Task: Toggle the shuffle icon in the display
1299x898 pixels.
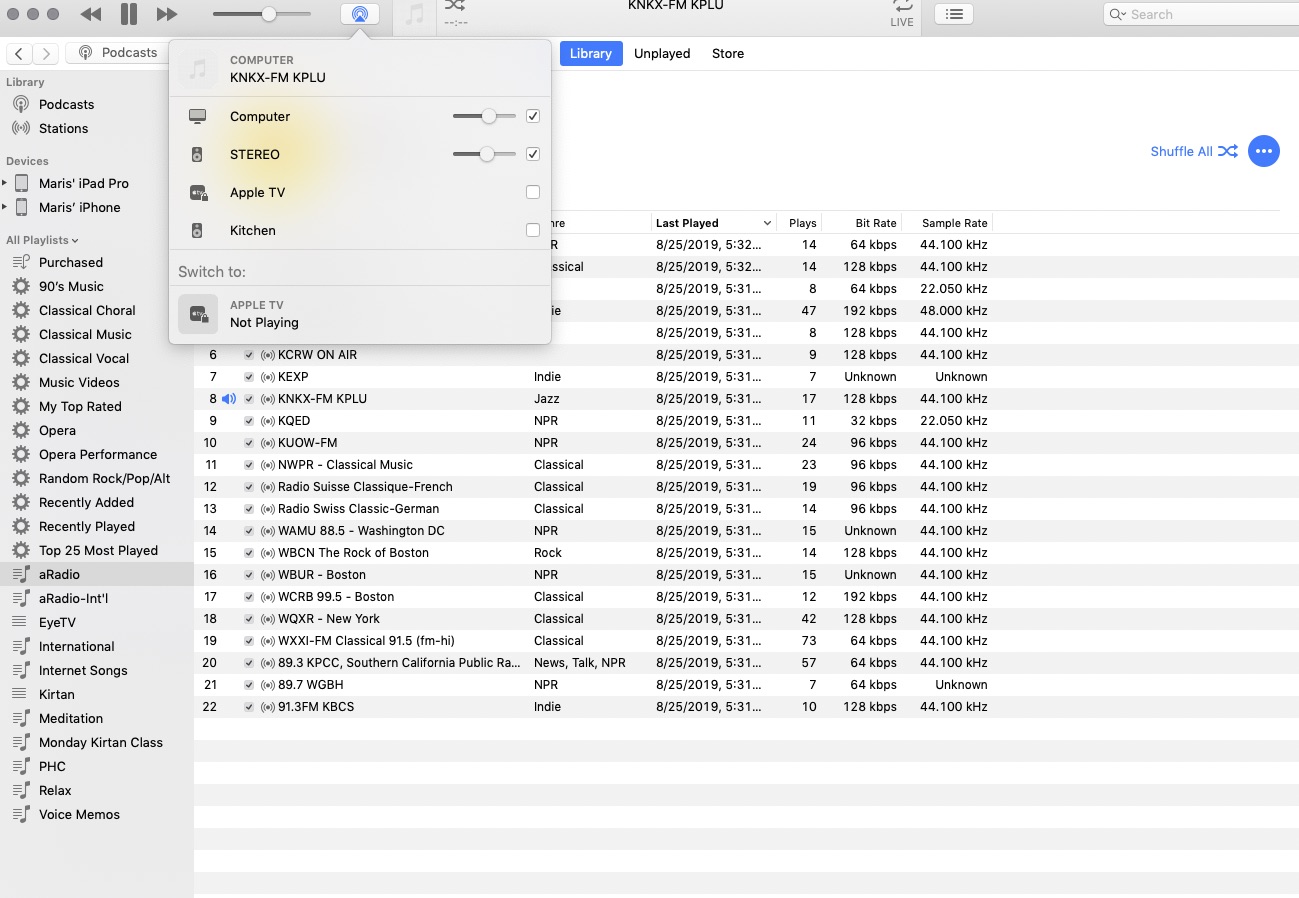Action: (455, 5)
